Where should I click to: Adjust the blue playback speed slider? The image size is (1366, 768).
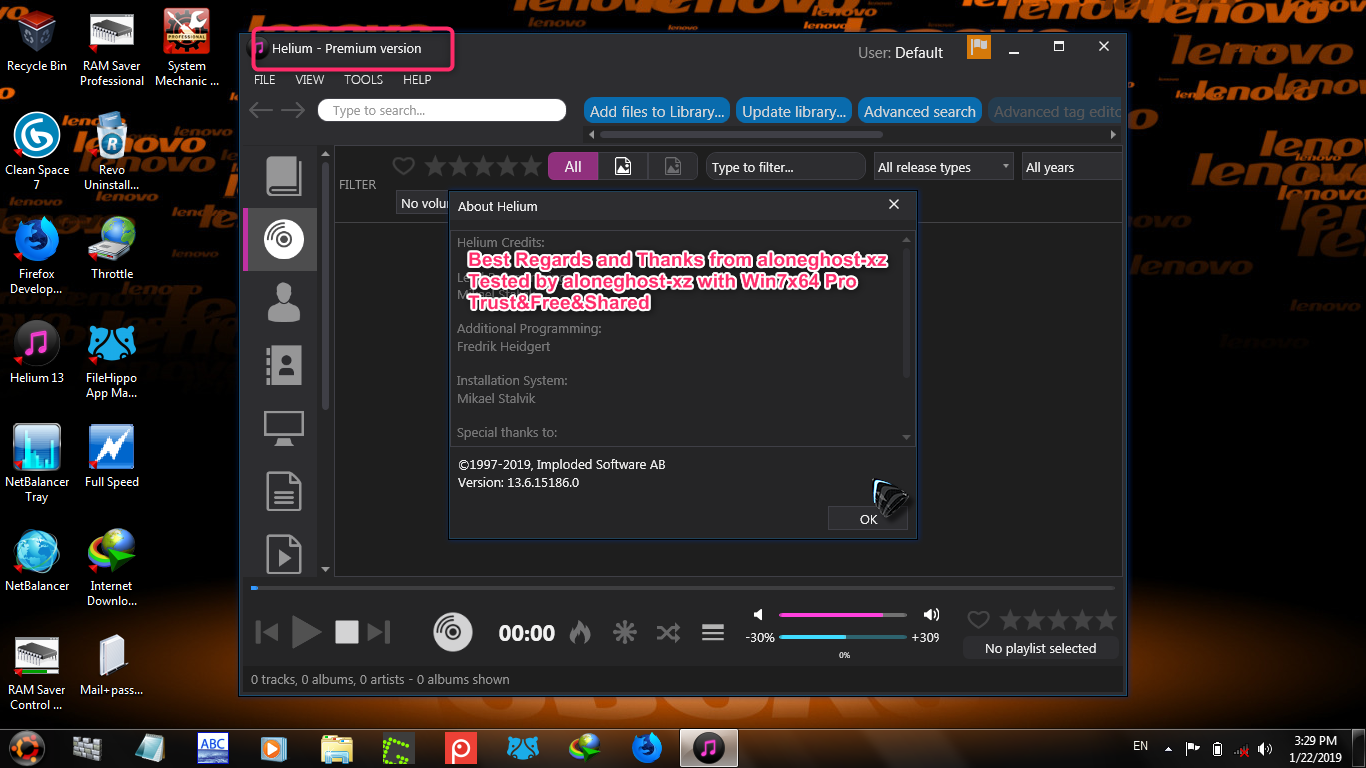842,637
